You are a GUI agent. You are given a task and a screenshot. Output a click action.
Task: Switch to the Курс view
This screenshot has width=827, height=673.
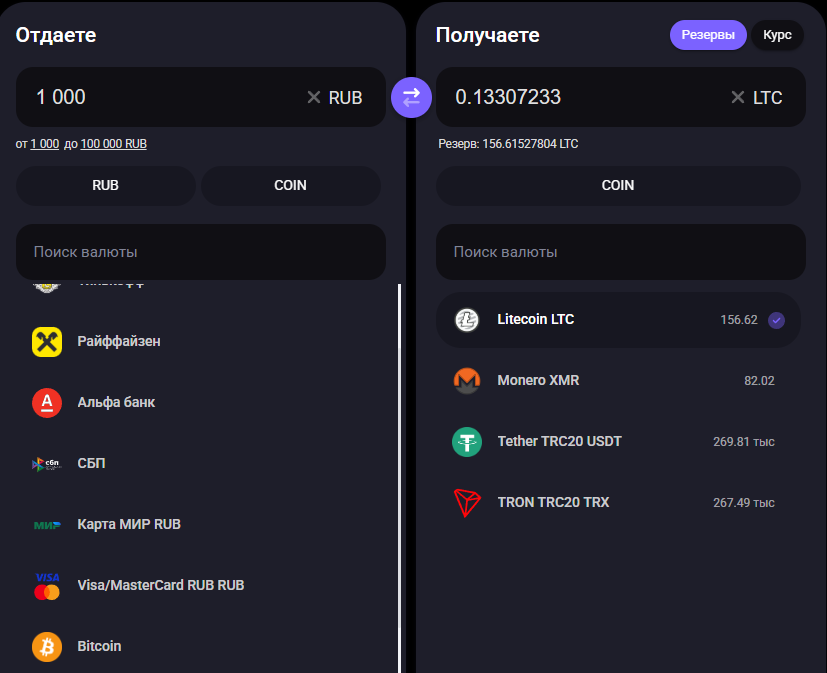[x=777, y=35]
